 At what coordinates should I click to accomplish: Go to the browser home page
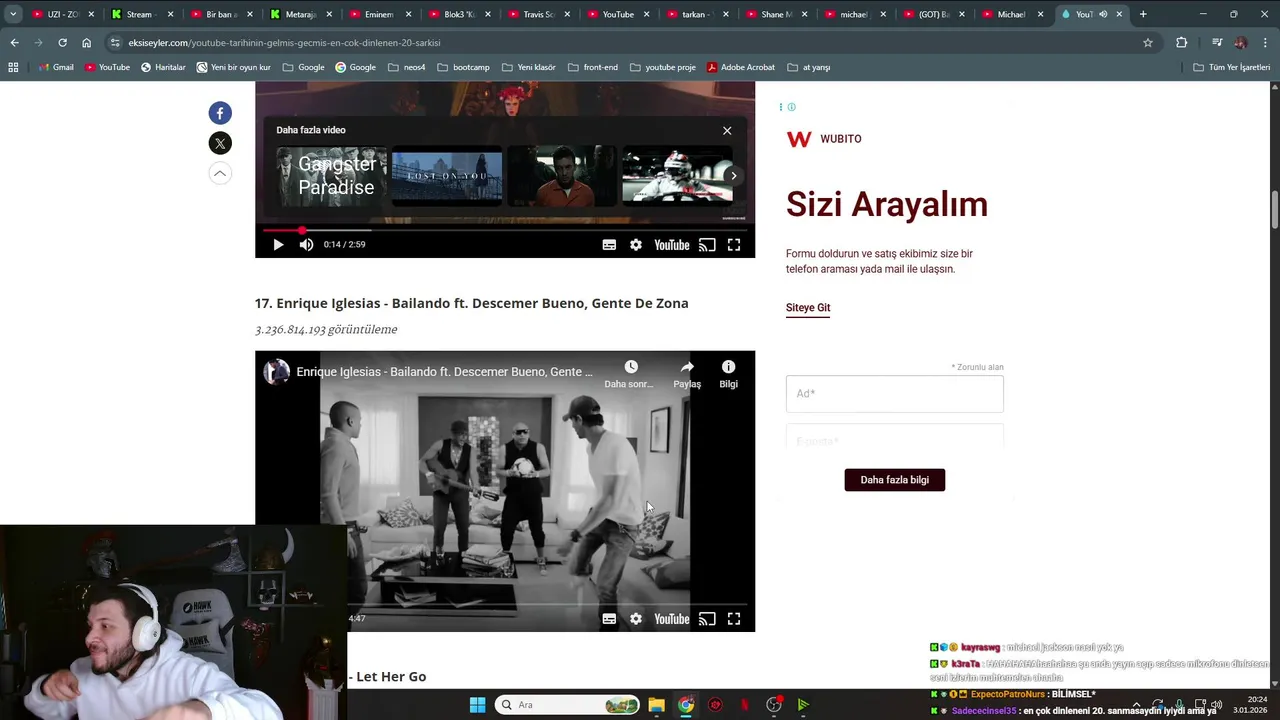point(86,43)
